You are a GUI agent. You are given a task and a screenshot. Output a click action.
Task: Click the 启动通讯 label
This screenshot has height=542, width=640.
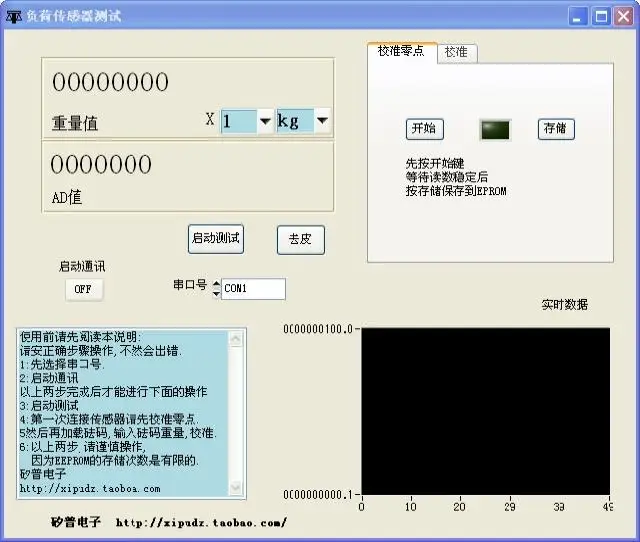tap(82, 267)
